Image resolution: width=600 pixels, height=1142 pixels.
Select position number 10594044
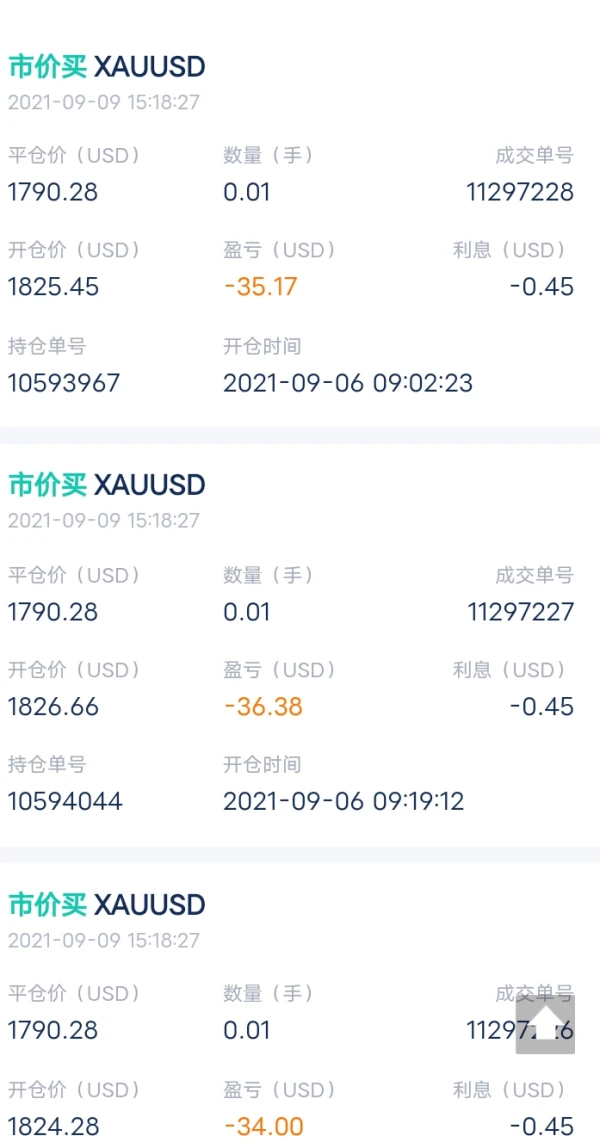65,801
